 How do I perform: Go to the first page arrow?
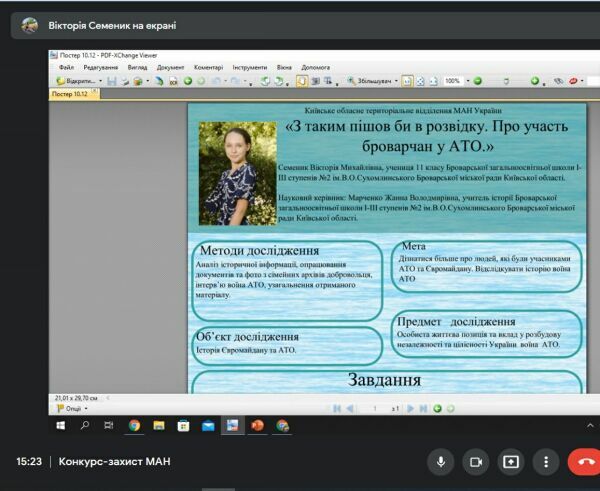337,409
